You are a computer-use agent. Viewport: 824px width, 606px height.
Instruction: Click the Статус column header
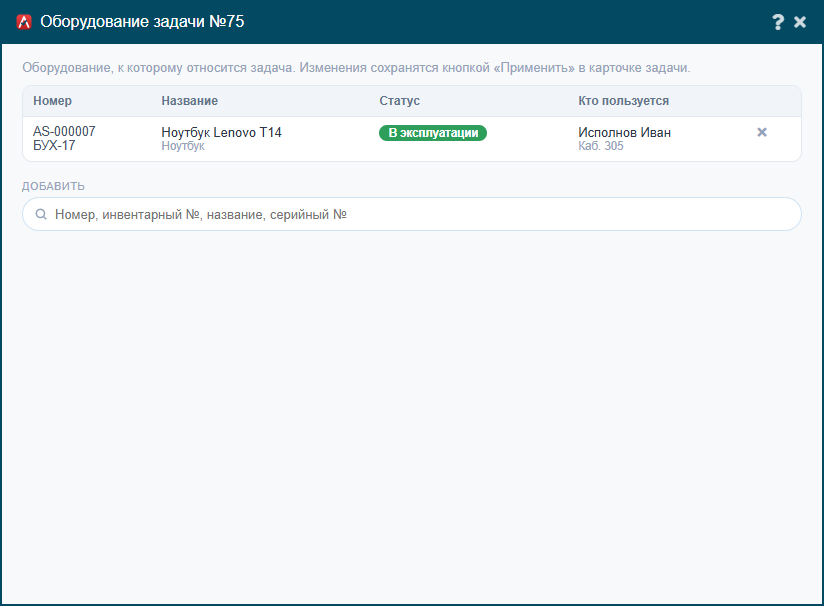point(399,101)
